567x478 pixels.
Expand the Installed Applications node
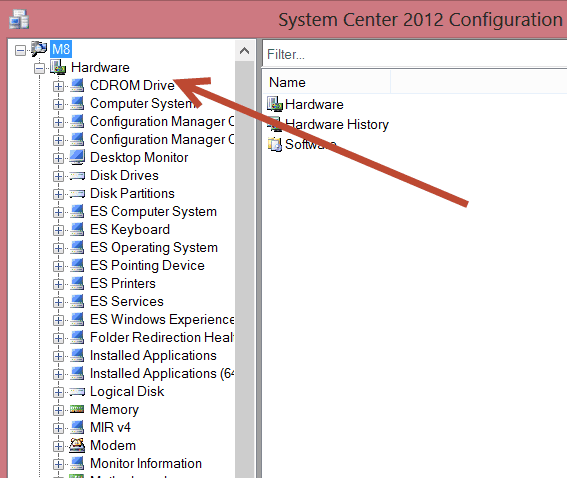pos(58,356)
